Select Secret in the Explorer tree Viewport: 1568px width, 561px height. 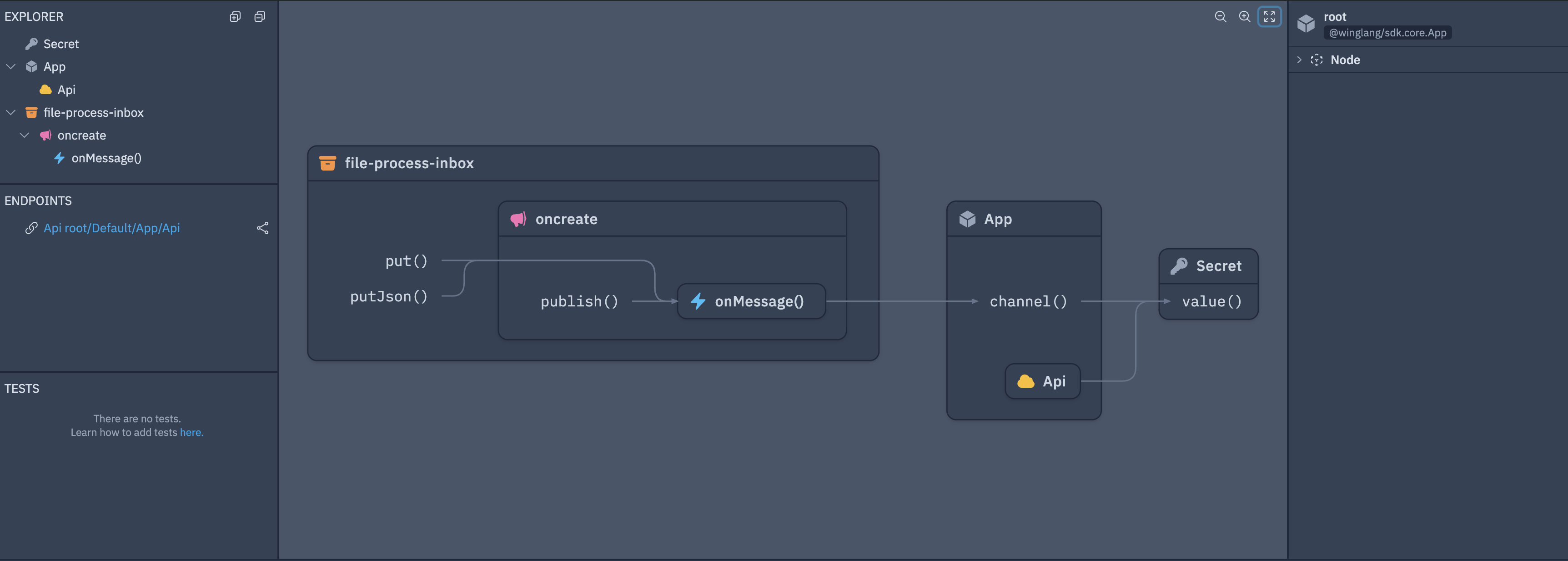coord(61,44)
